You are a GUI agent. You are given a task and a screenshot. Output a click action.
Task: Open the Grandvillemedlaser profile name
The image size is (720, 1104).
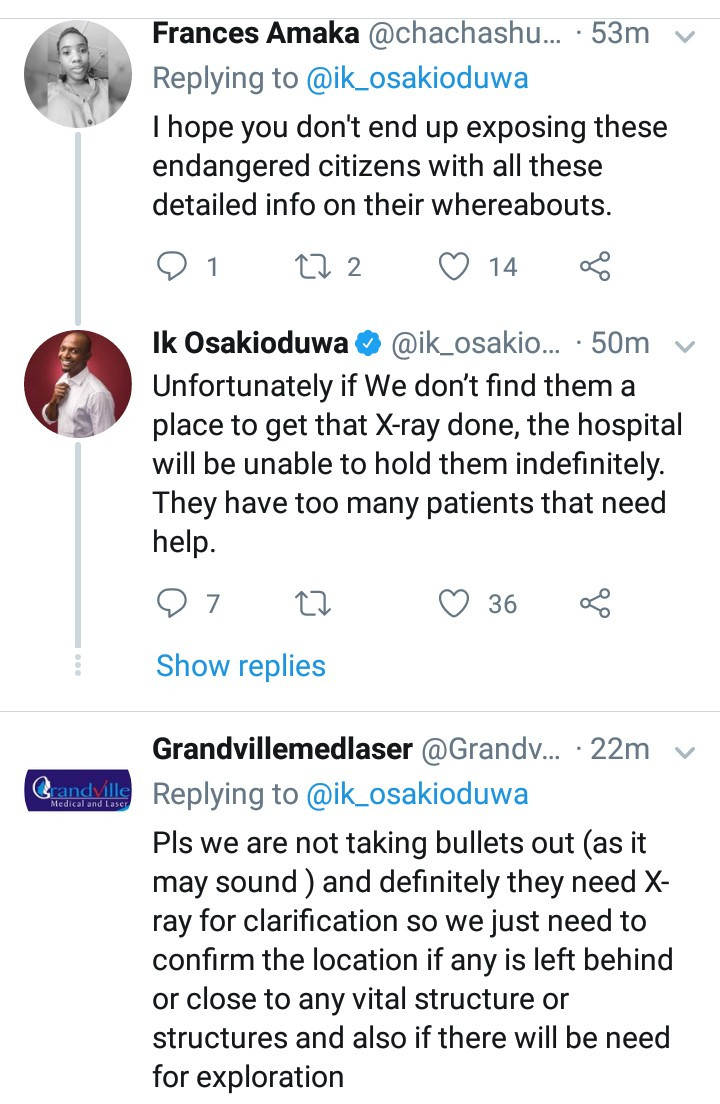click(281, 749)
